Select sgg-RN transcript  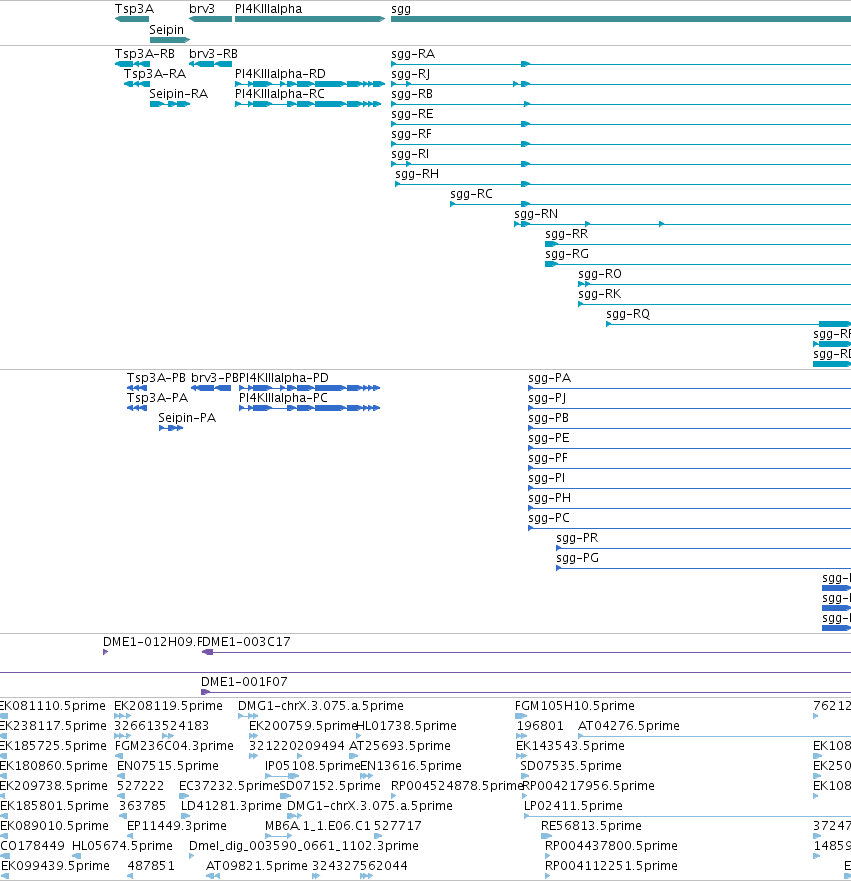point(682,224)
